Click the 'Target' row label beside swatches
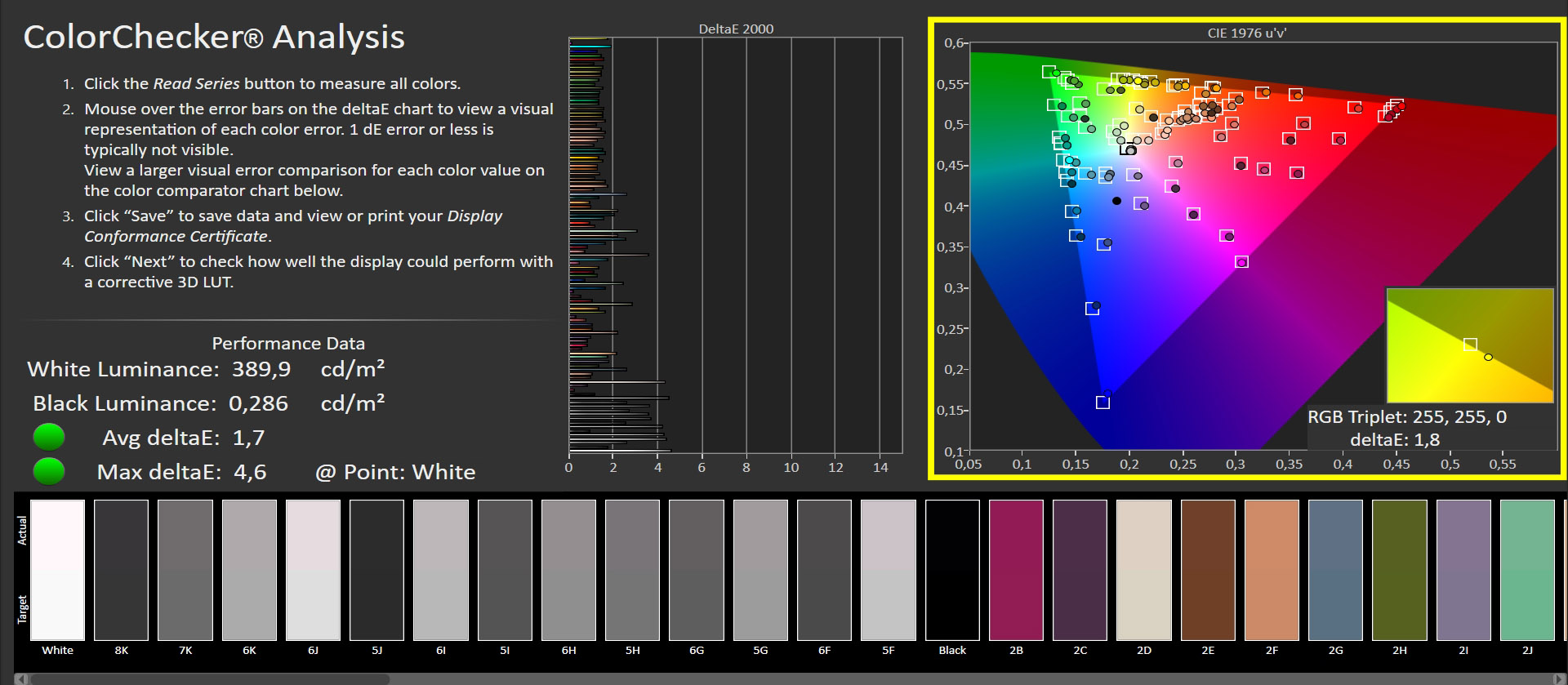The height and width of the screenshot is (685, 1568). [x=22, y=609]
